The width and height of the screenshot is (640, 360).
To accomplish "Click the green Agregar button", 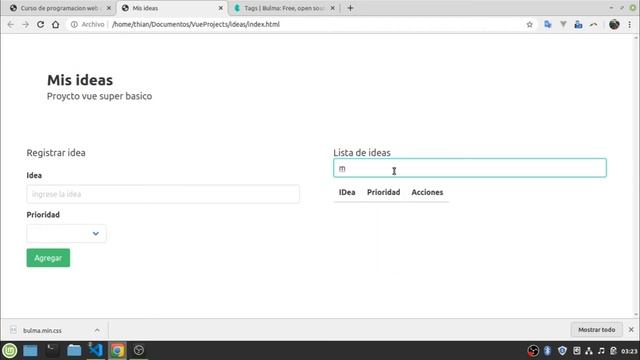I will pyautogui.click(x=48, y=258).
